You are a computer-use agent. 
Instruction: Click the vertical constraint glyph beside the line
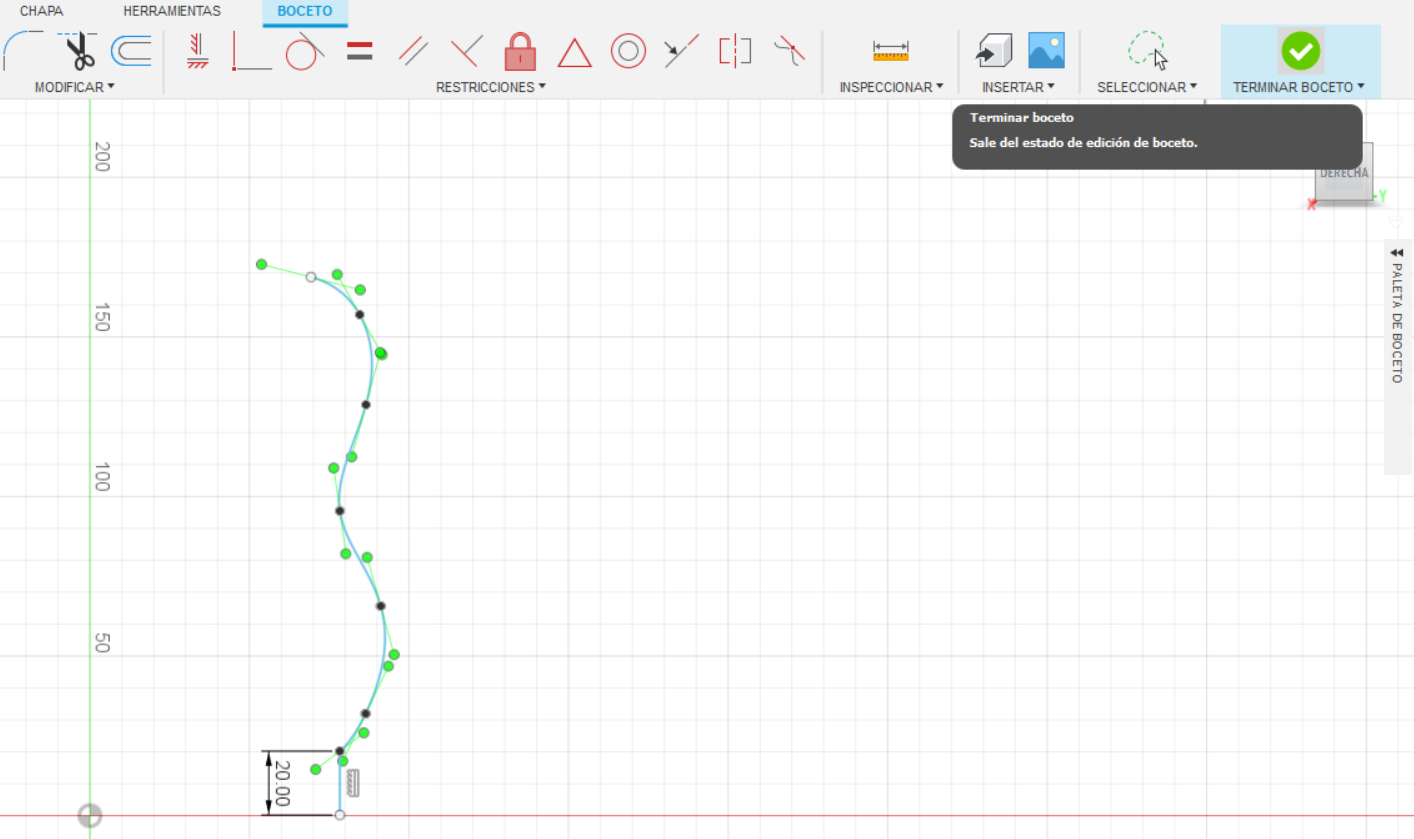(353, 782)
